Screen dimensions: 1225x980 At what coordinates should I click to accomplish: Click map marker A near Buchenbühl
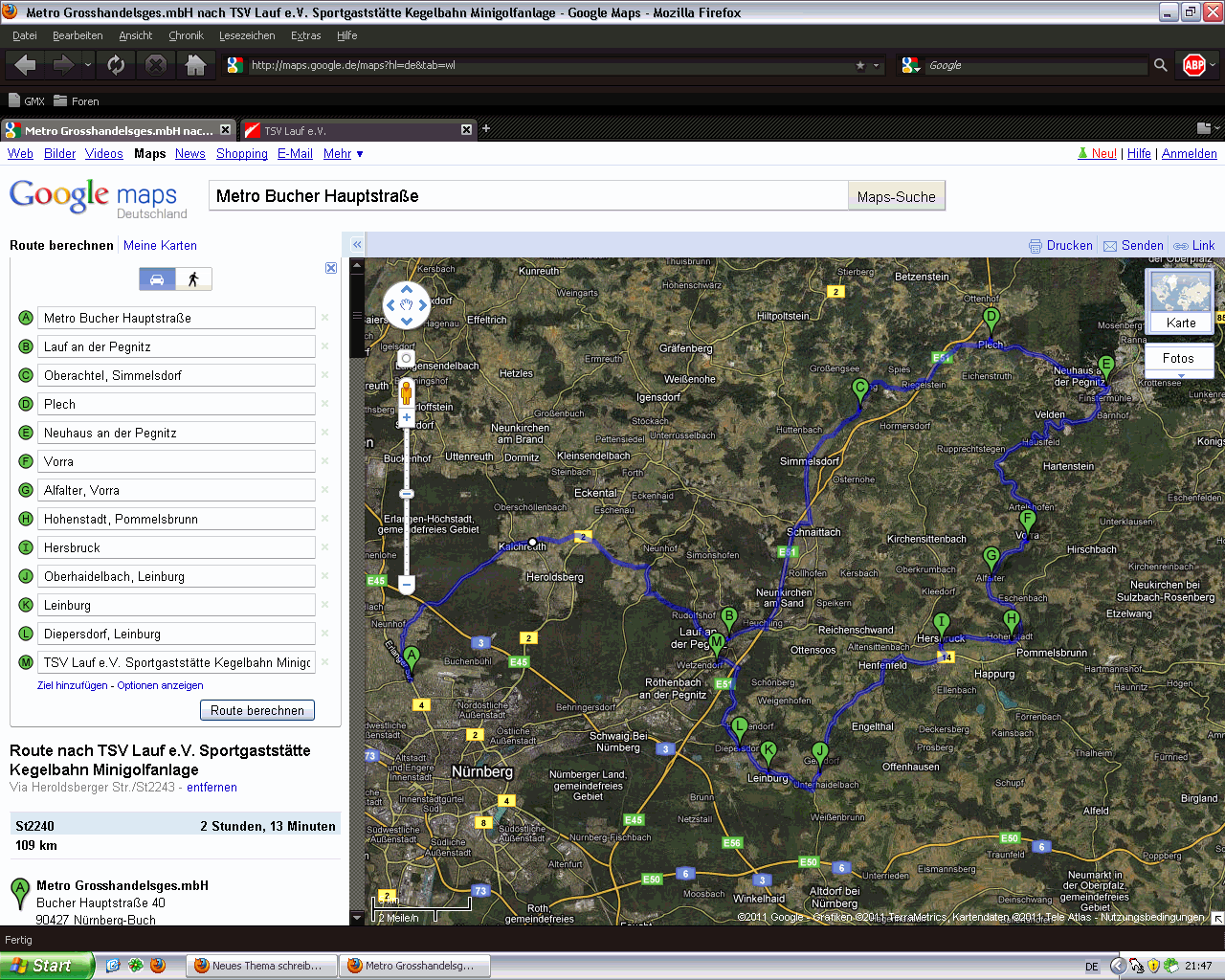pos(412,657)
